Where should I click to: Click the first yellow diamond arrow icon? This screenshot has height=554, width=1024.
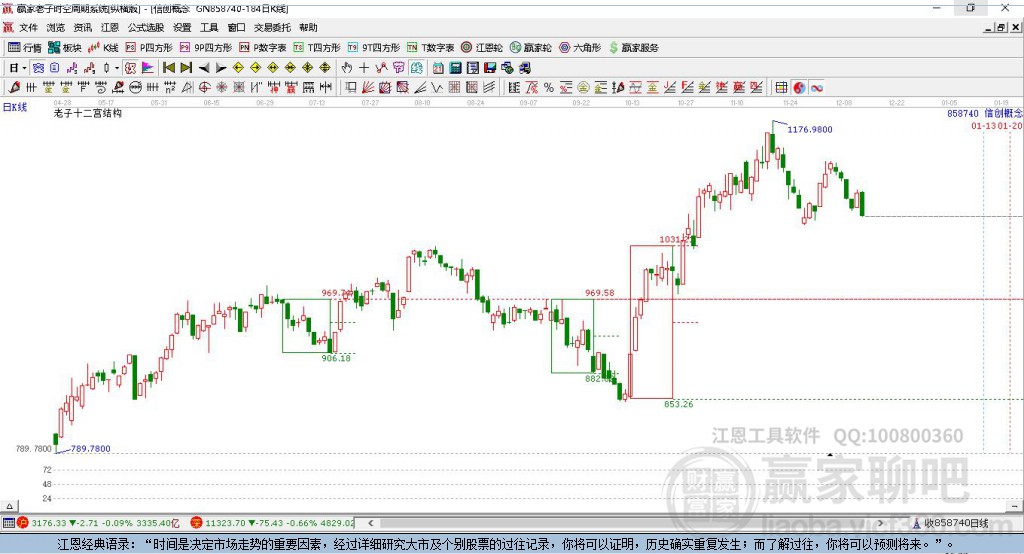tap(238, 68)
